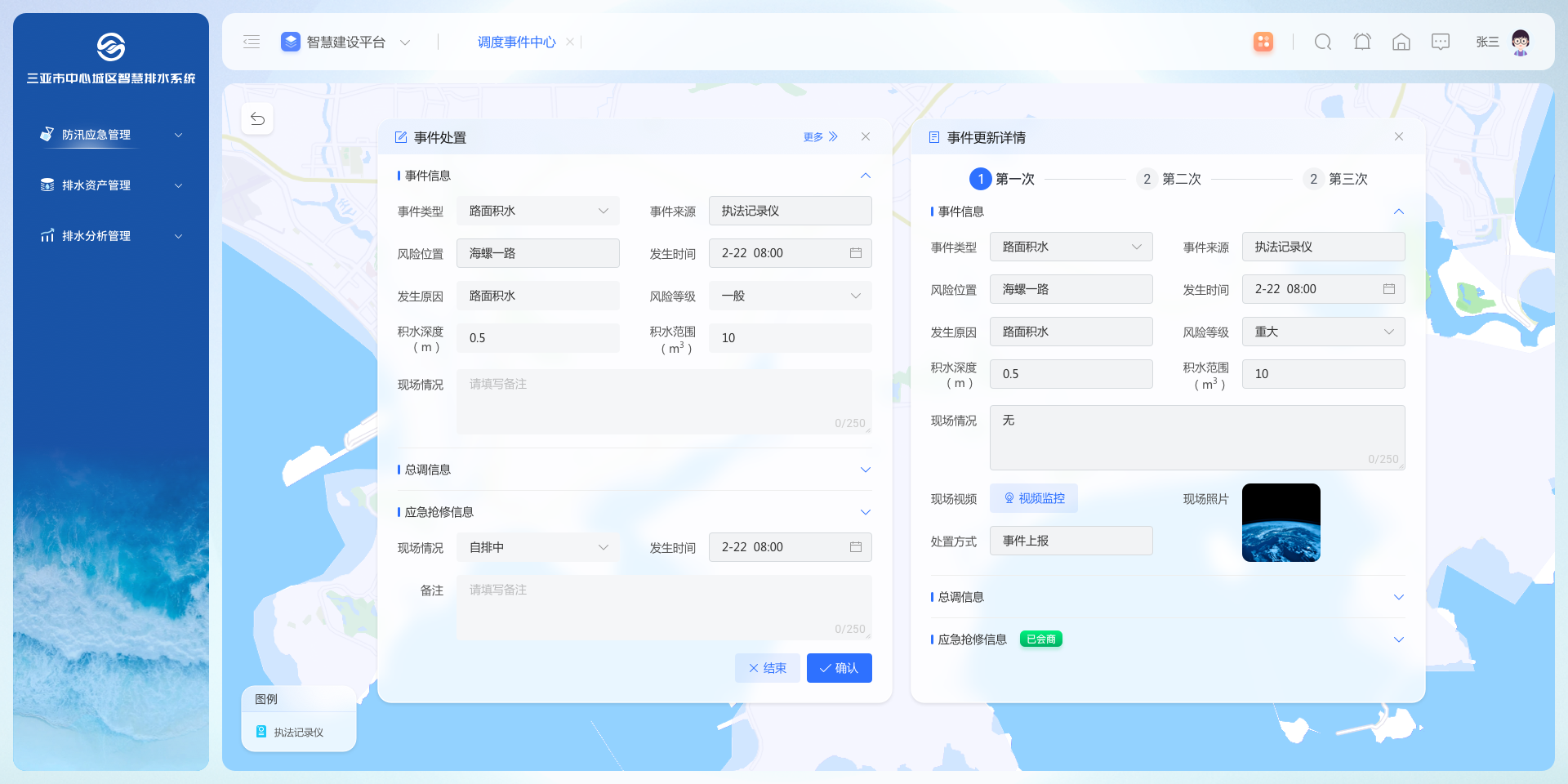Viewport: 1568px width, 784px height.
Task: Click 事件更新详情 panel document icon
Action: click(934, 137)
